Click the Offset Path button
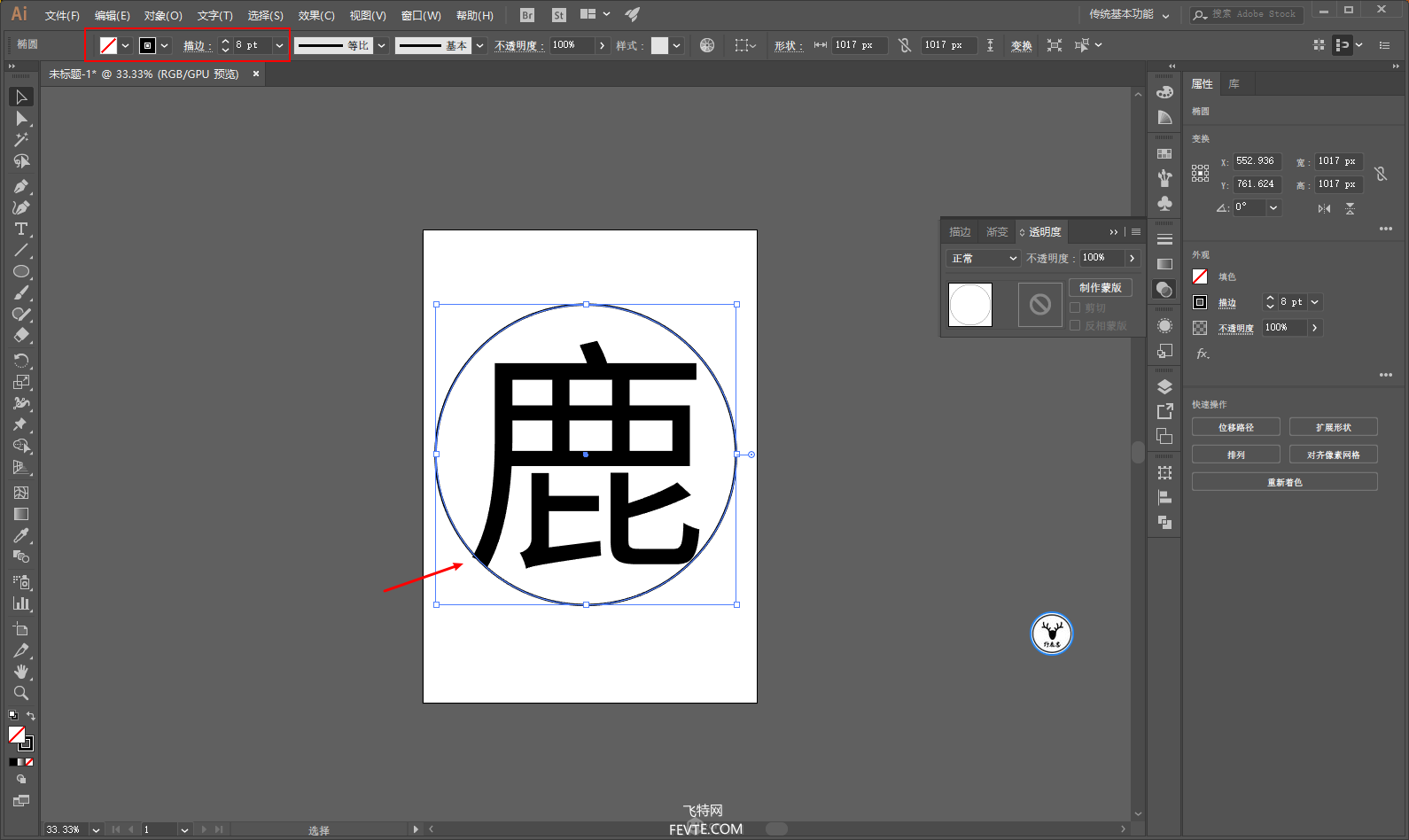 click(x=1235, y=427)
